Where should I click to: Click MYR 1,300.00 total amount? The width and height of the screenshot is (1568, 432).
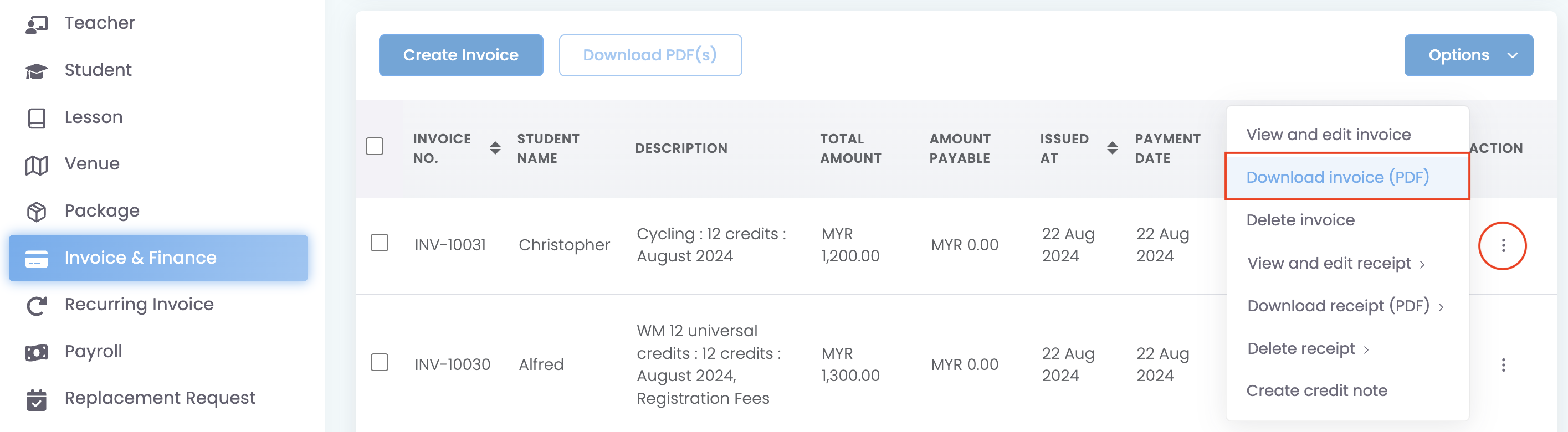pyautogui.click(x=850, y=364)
